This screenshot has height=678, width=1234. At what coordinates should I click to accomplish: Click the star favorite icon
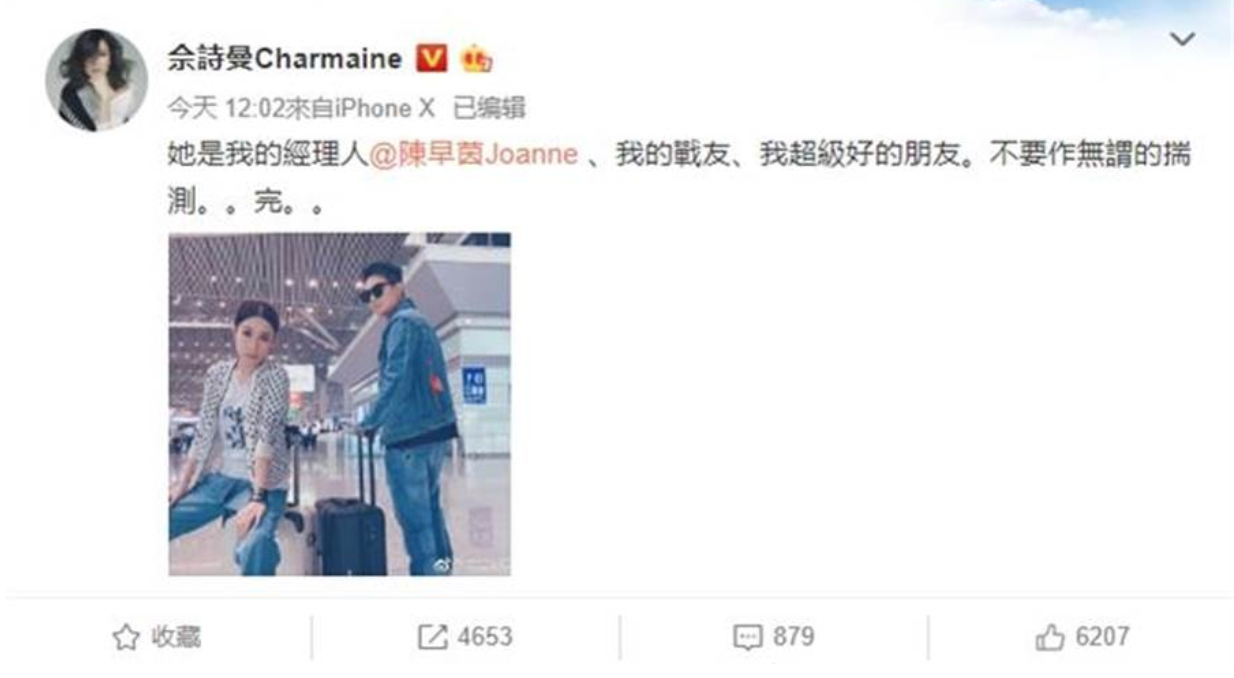coord(125,638)
